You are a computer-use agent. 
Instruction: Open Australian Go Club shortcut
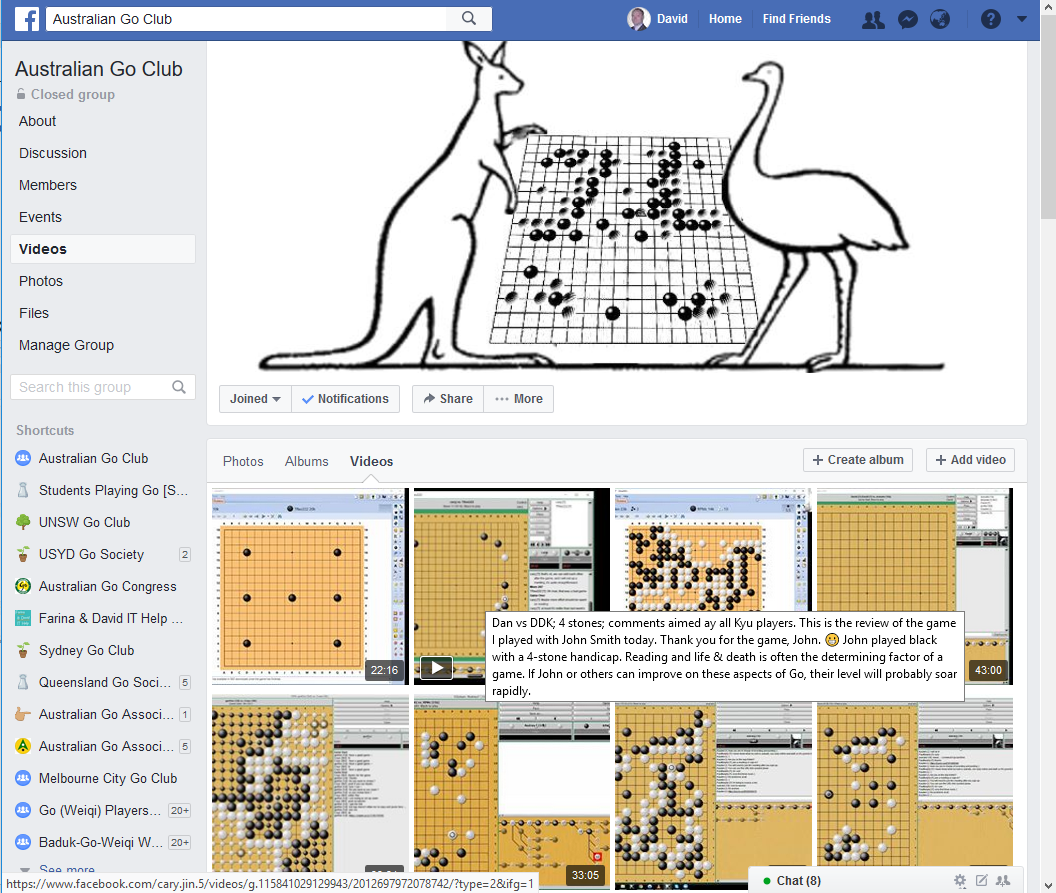pos(93,458)
